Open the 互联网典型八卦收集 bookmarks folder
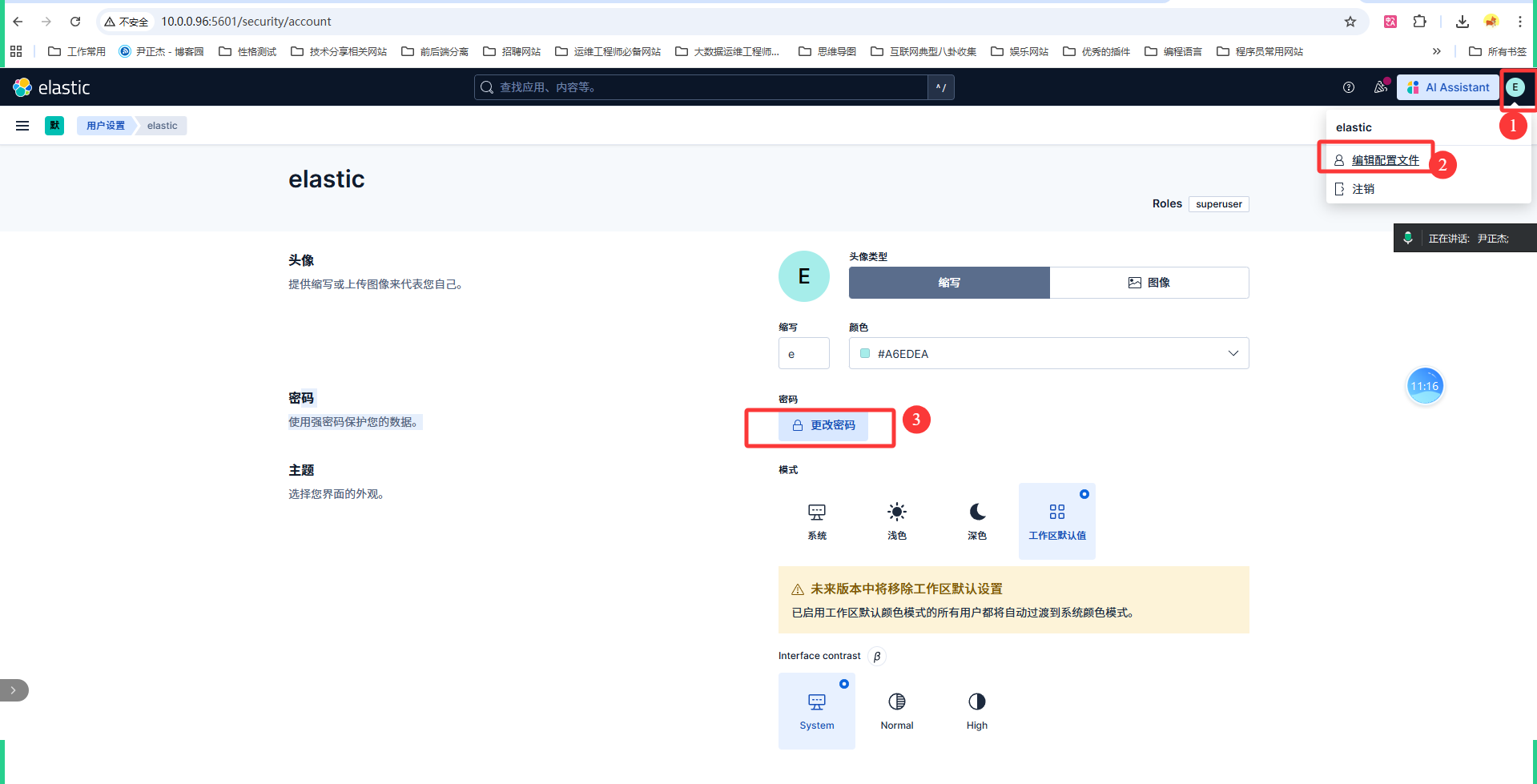Viewport: 1537px width, 784px height. click(x=923, y=51)
